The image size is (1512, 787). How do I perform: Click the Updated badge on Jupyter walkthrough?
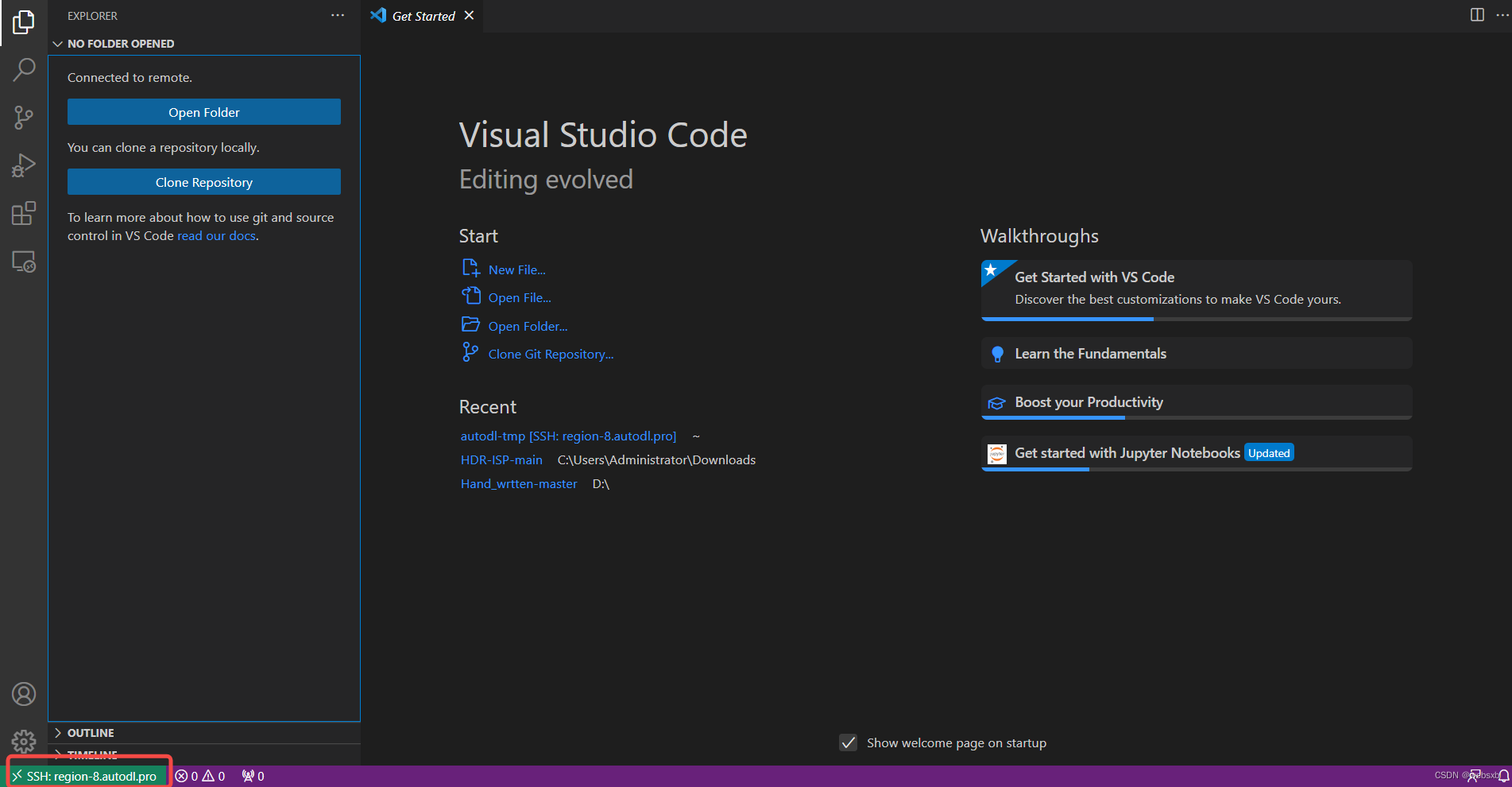[x=1269, y=453]
